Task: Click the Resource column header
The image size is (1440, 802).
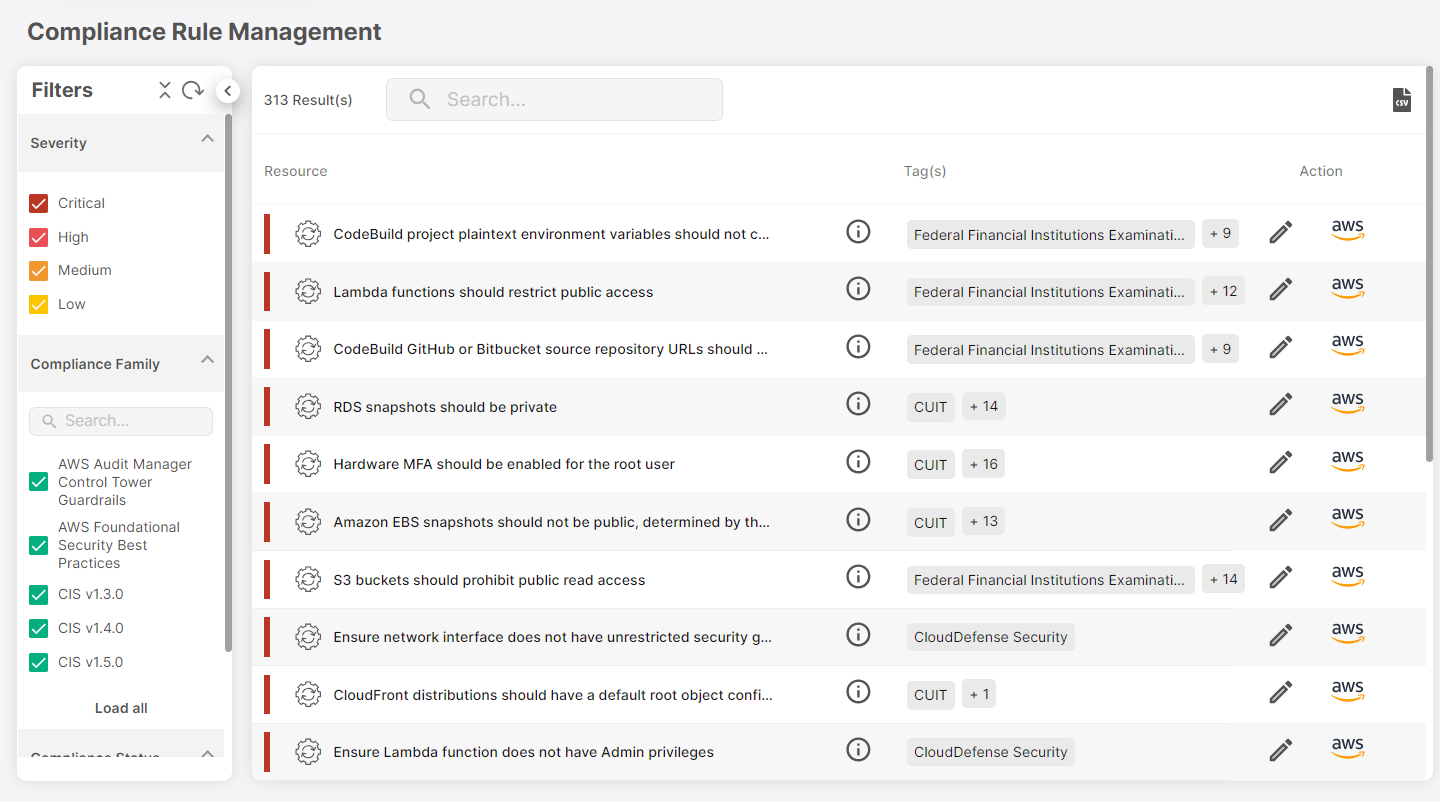Action: click(296, 171)
